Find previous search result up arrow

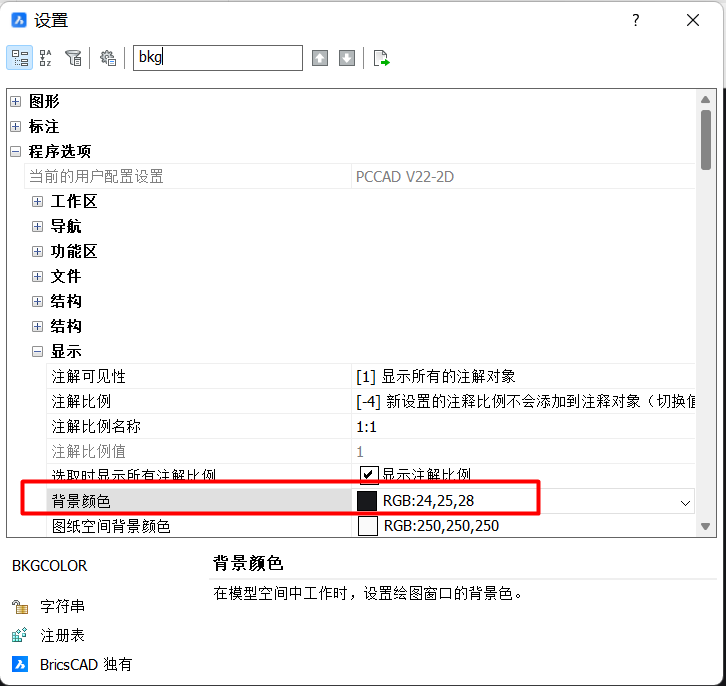[x=320, y=58]
